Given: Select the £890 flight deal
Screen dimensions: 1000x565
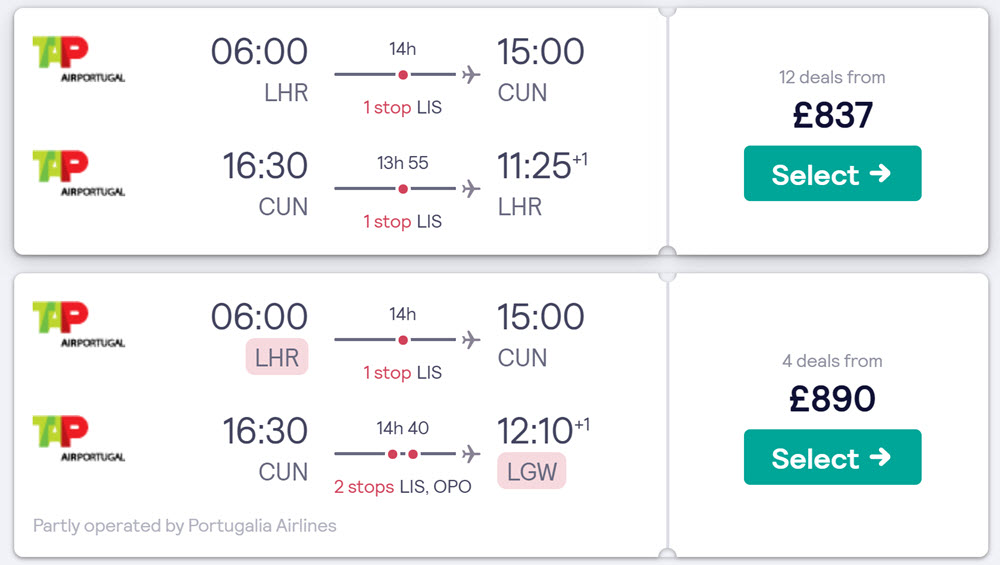Looking at the screenshot, I should pos(832,457).
